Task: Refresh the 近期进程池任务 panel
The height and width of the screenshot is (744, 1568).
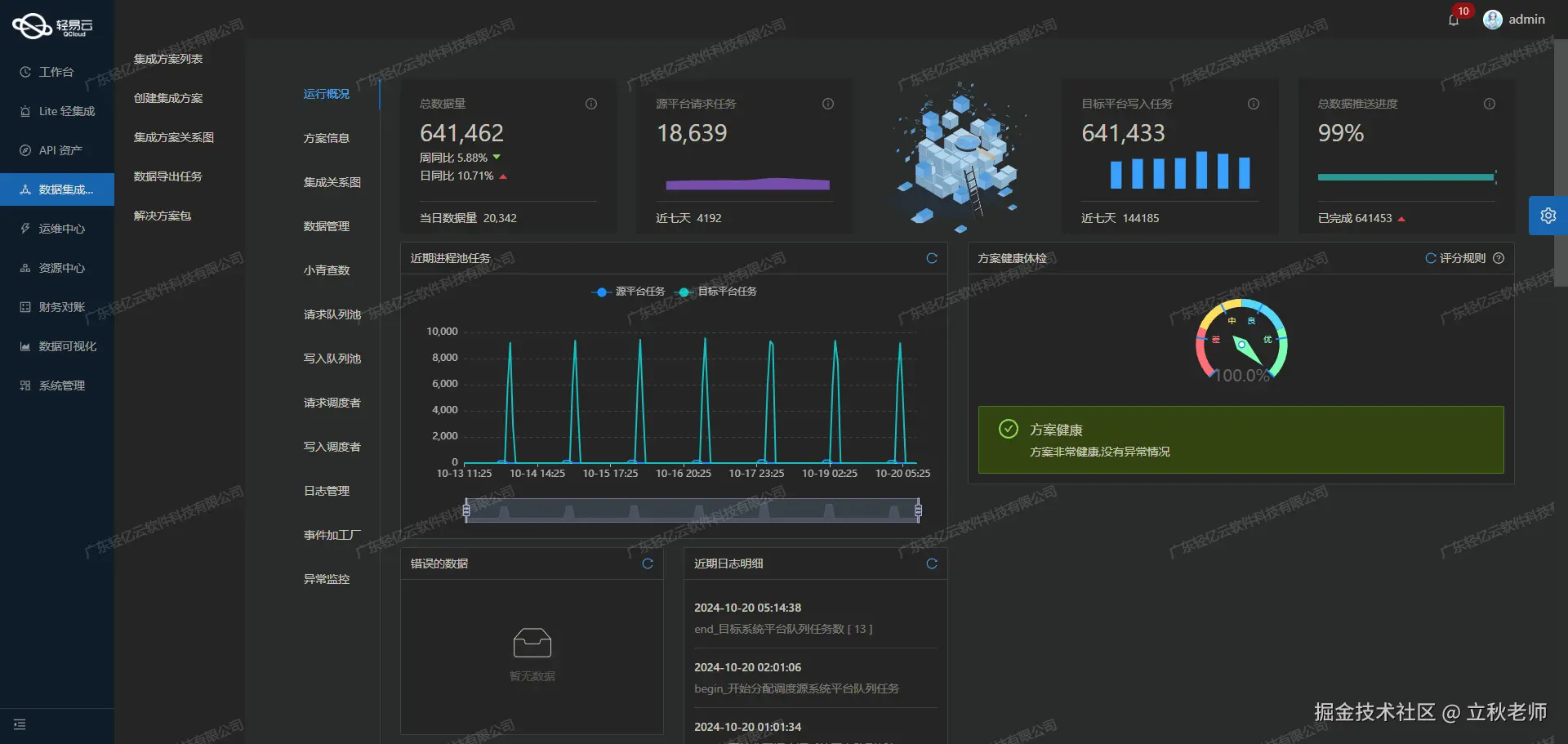Action: point(932,258)
